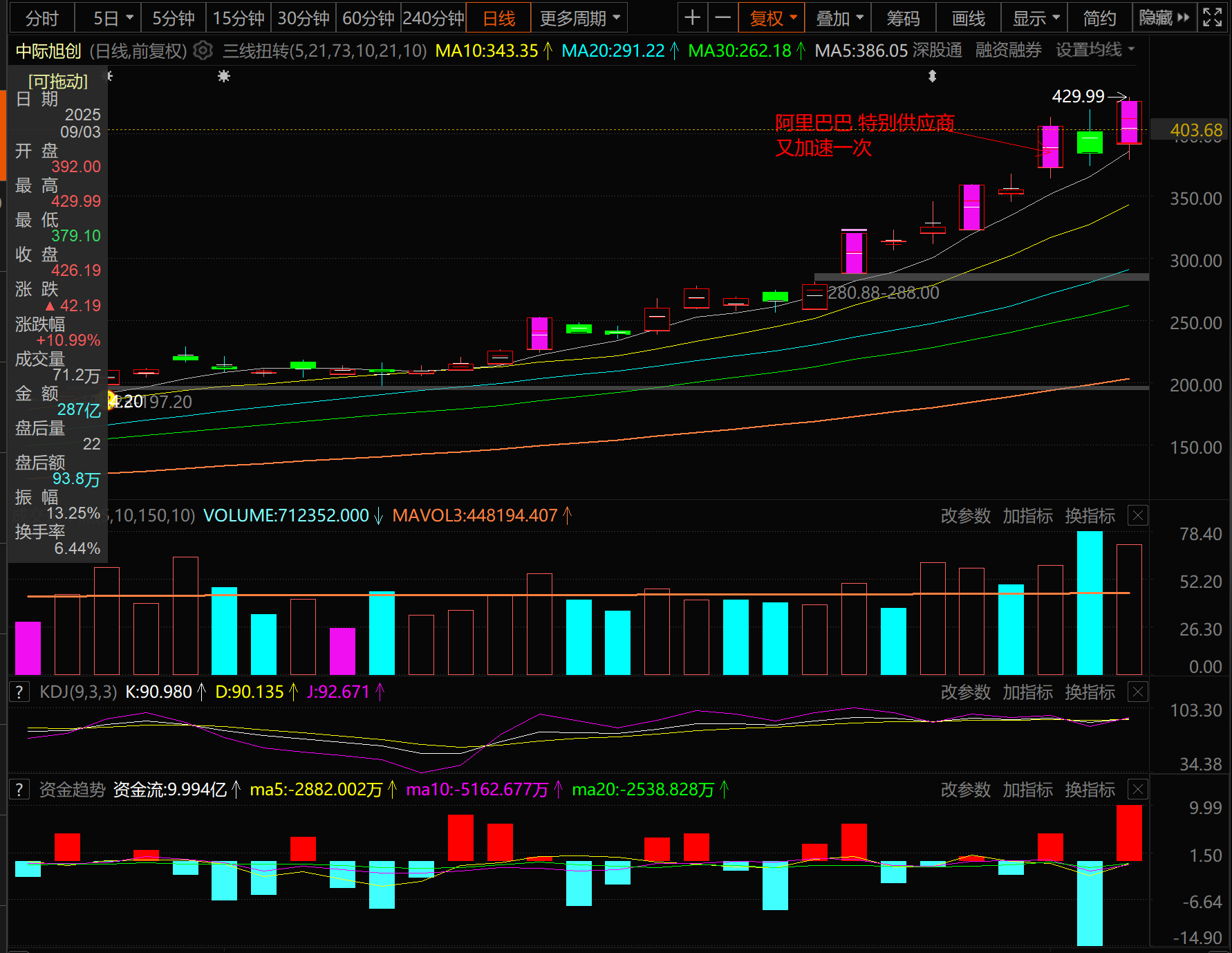The width and height of the screenshot is (1232, 953).
Task: Click the 阿里巴巴 特别供应商 red annotation text
Action: click(x=865, y=122)
